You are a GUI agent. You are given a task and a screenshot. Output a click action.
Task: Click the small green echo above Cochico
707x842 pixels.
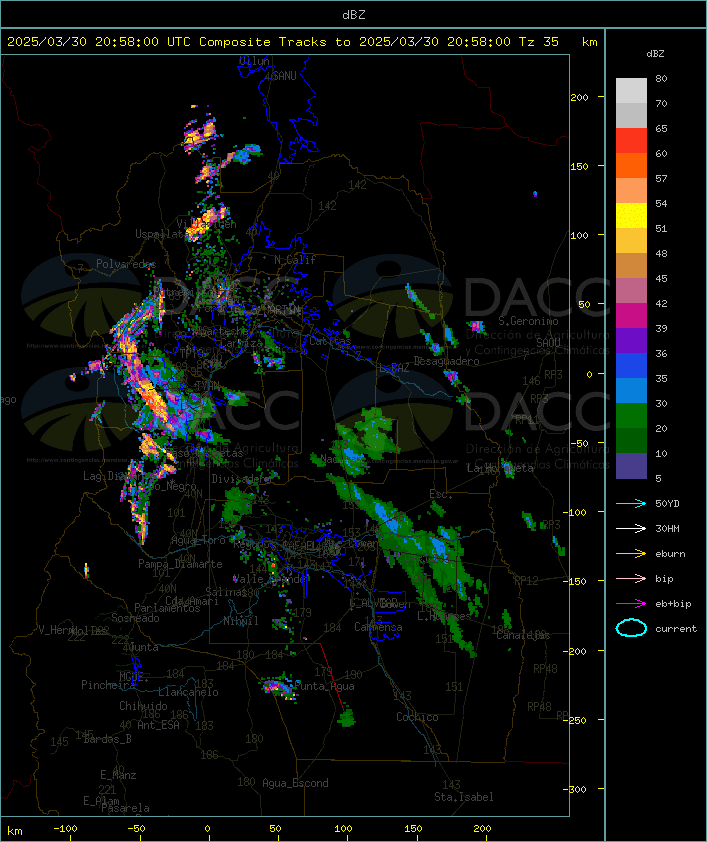point(347,718)
